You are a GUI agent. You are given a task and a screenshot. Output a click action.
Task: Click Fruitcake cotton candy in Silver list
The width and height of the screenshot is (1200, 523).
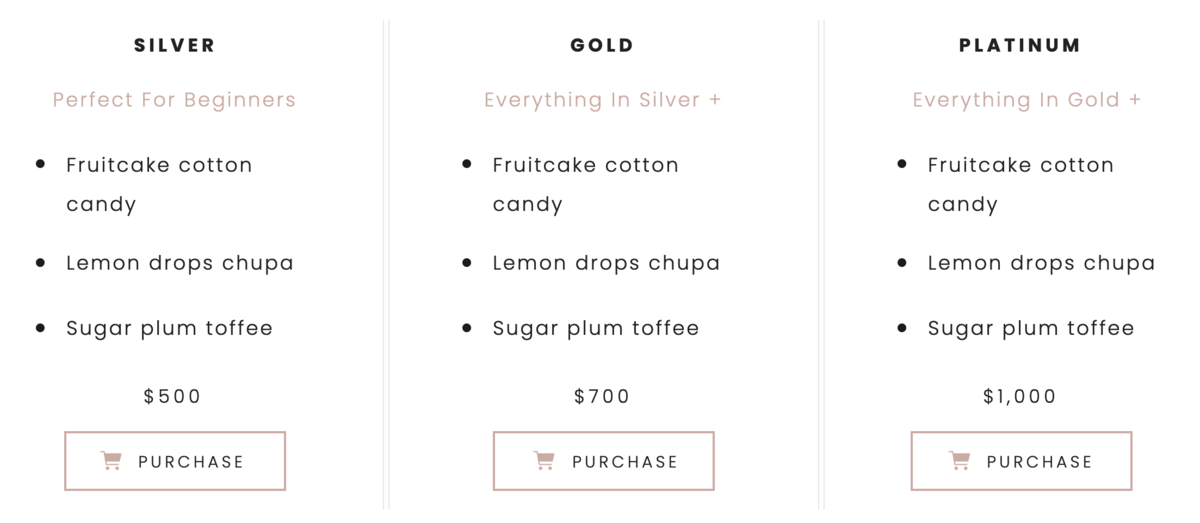159,184
